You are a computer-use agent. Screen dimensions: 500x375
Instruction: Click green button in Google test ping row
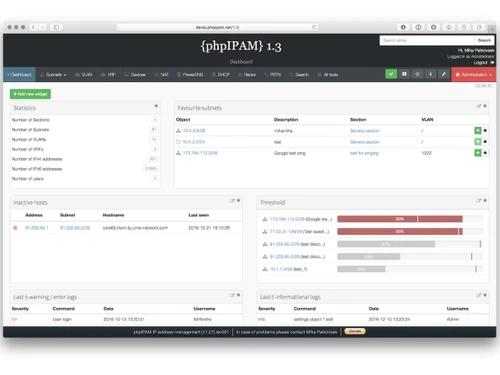[478, 153]
